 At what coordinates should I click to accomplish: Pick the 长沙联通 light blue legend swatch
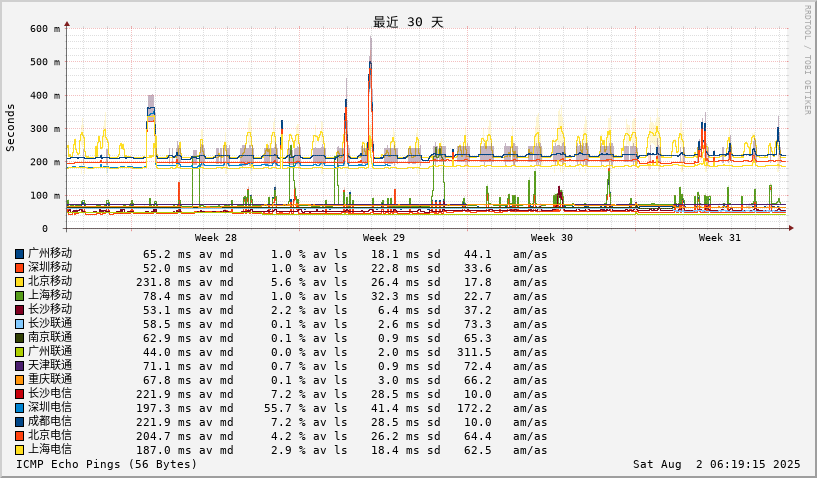[19, 324]
